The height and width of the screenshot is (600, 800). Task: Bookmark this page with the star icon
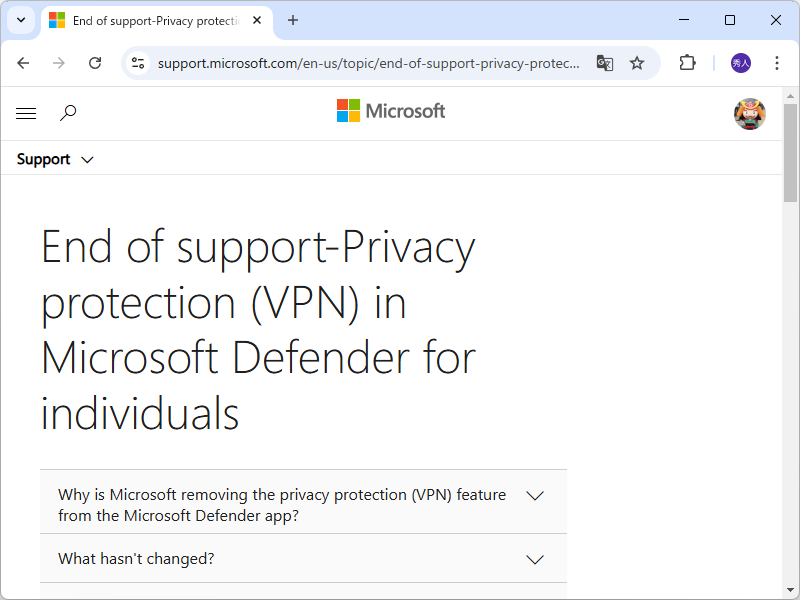[x=637, y=63]
